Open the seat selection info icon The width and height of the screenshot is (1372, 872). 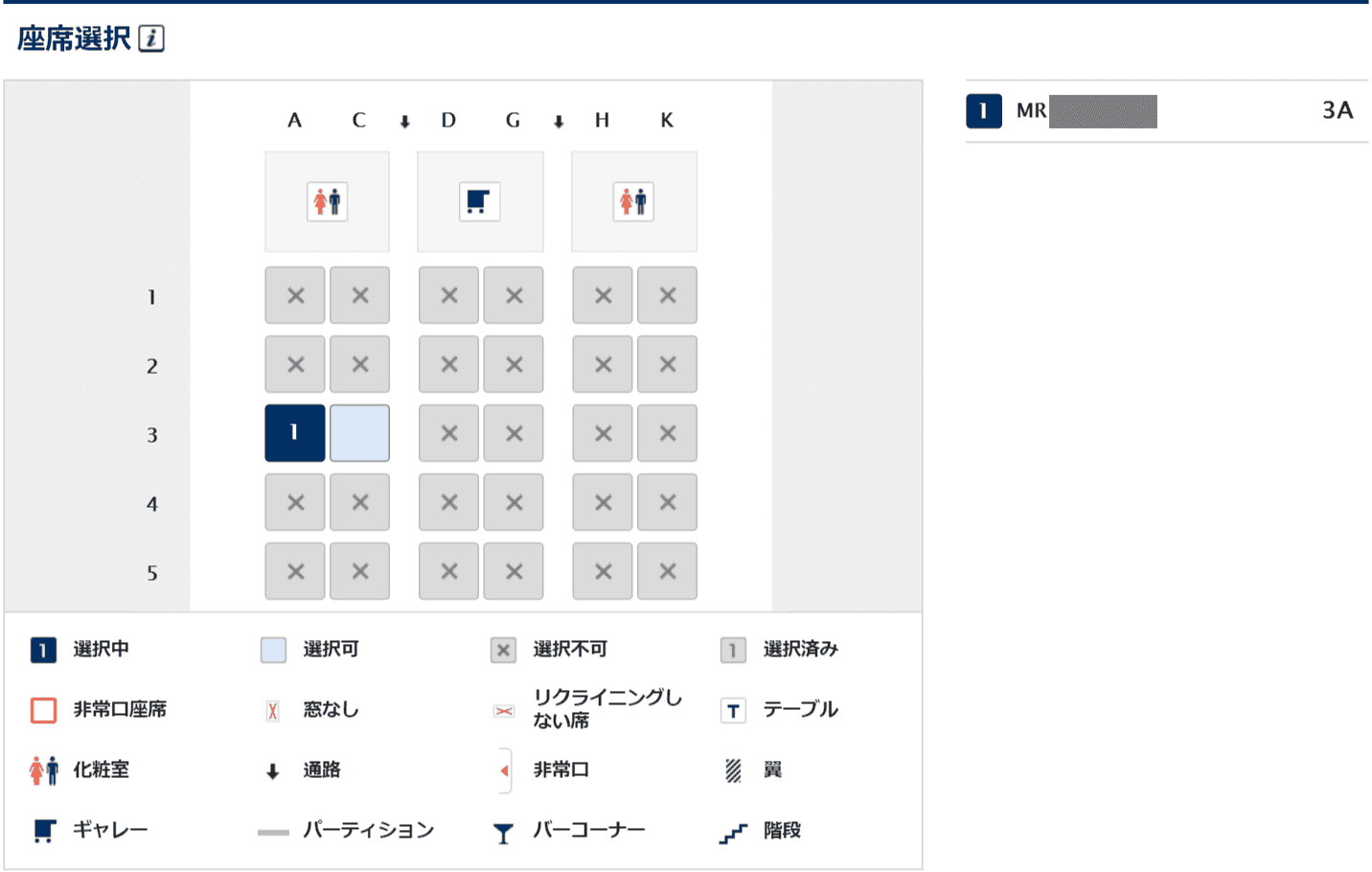coord(151,38)
